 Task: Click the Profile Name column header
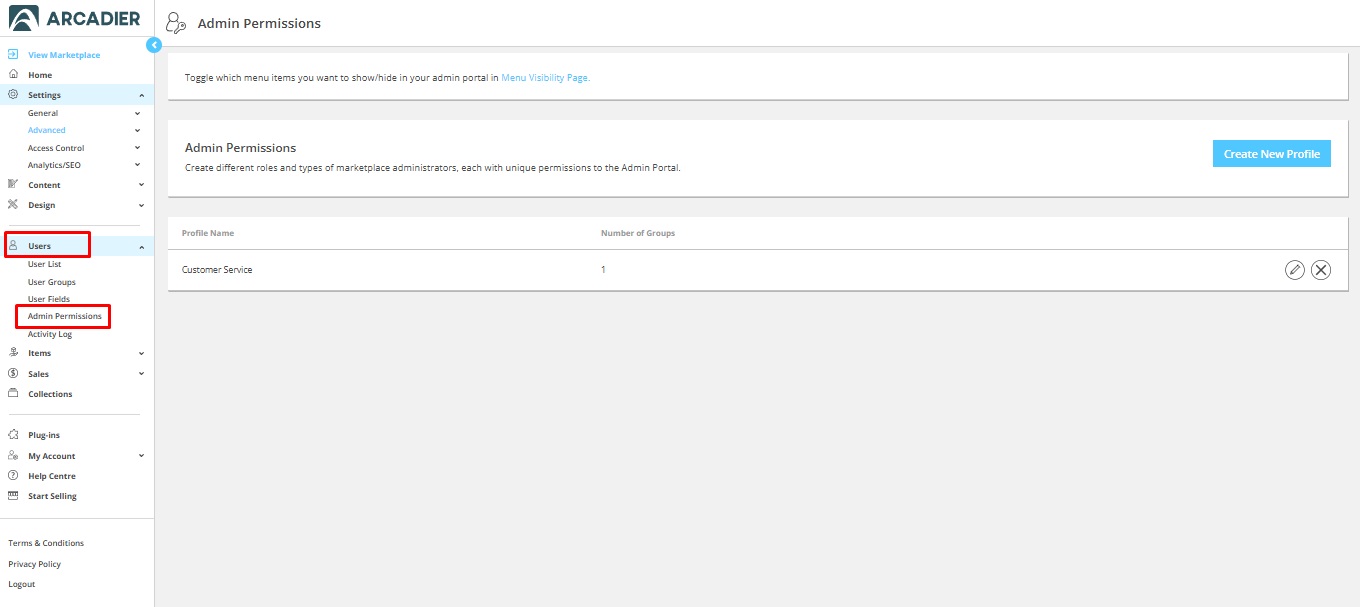[x=208, y=233]
